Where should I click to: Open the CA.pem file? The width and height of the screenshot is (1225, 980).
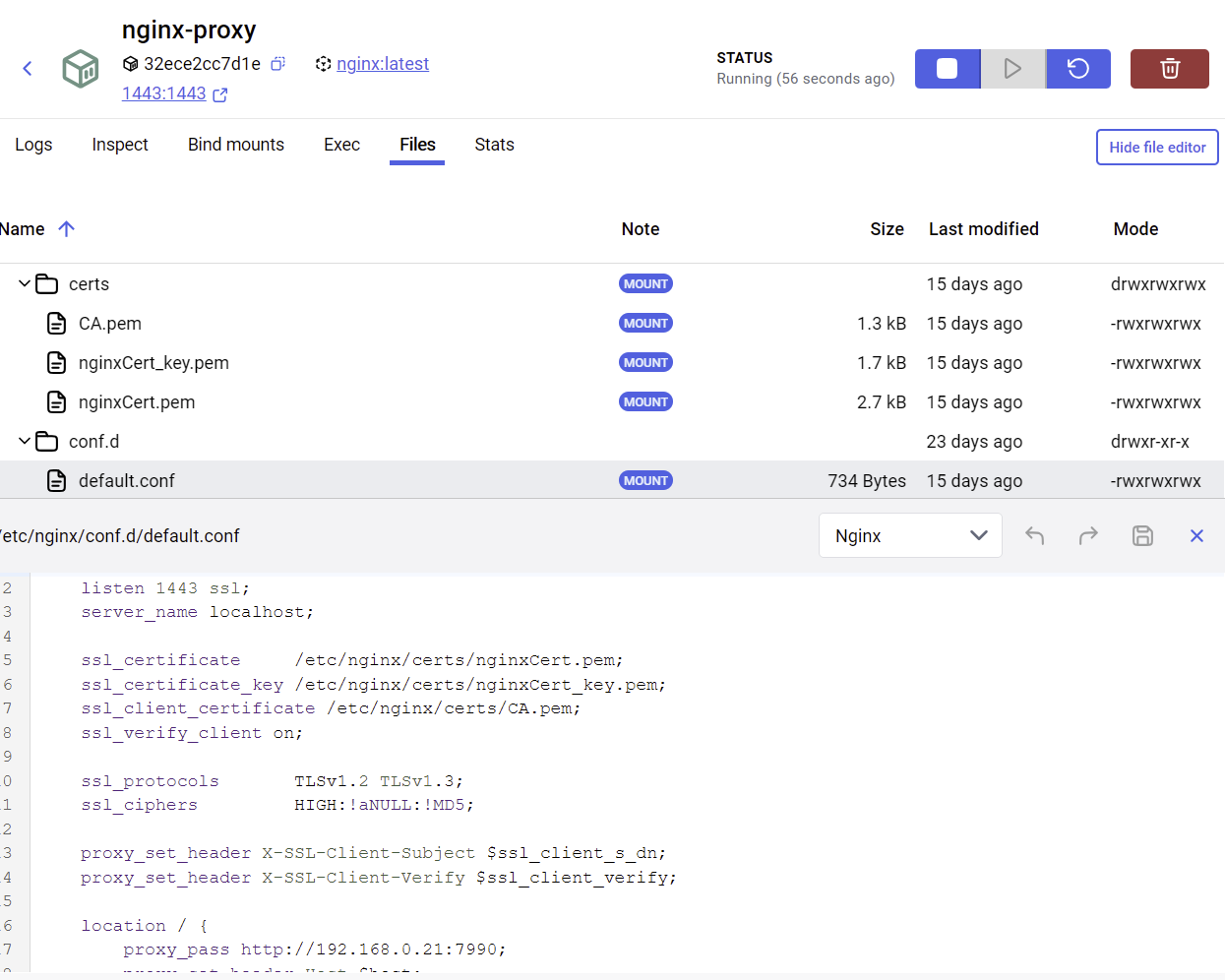[110, 324]
